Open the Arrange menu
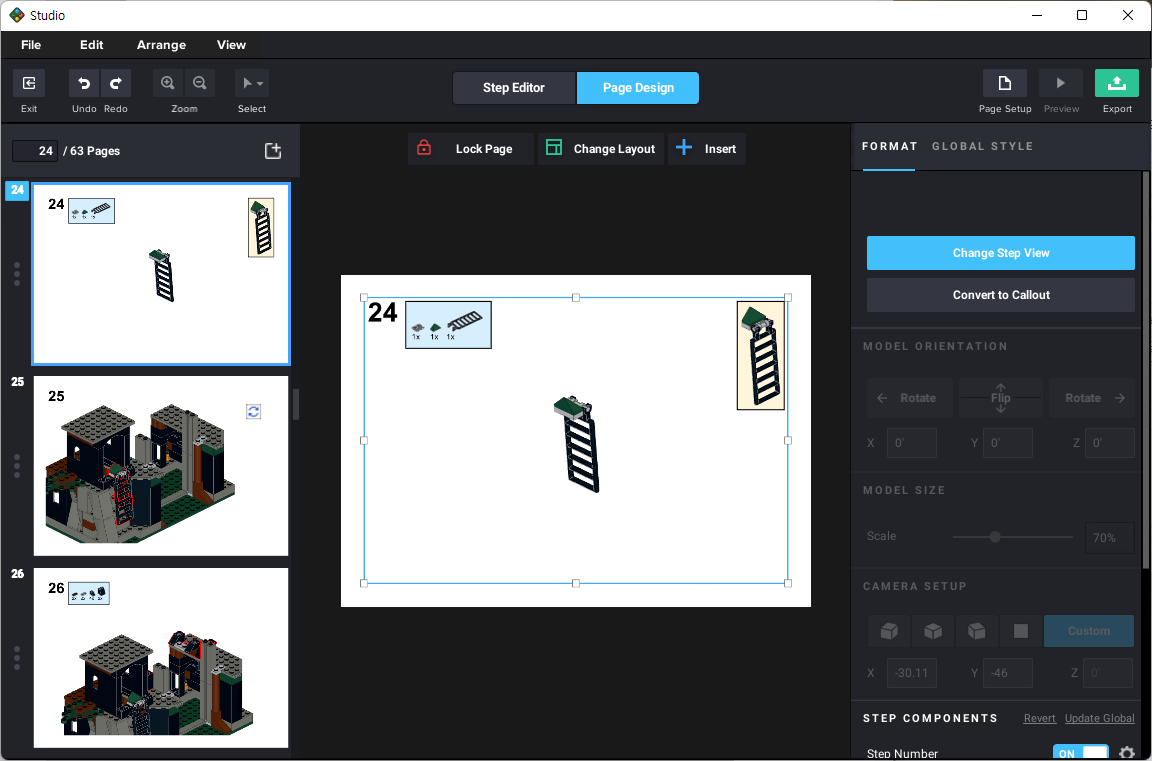The image size is (1152, 761). pos(161,45)
